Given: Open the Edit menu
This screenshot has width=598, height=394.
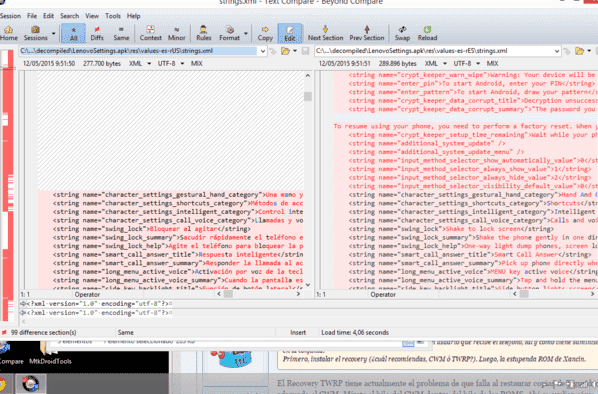Looking at the screenshot, I should (x=48, y=16).
